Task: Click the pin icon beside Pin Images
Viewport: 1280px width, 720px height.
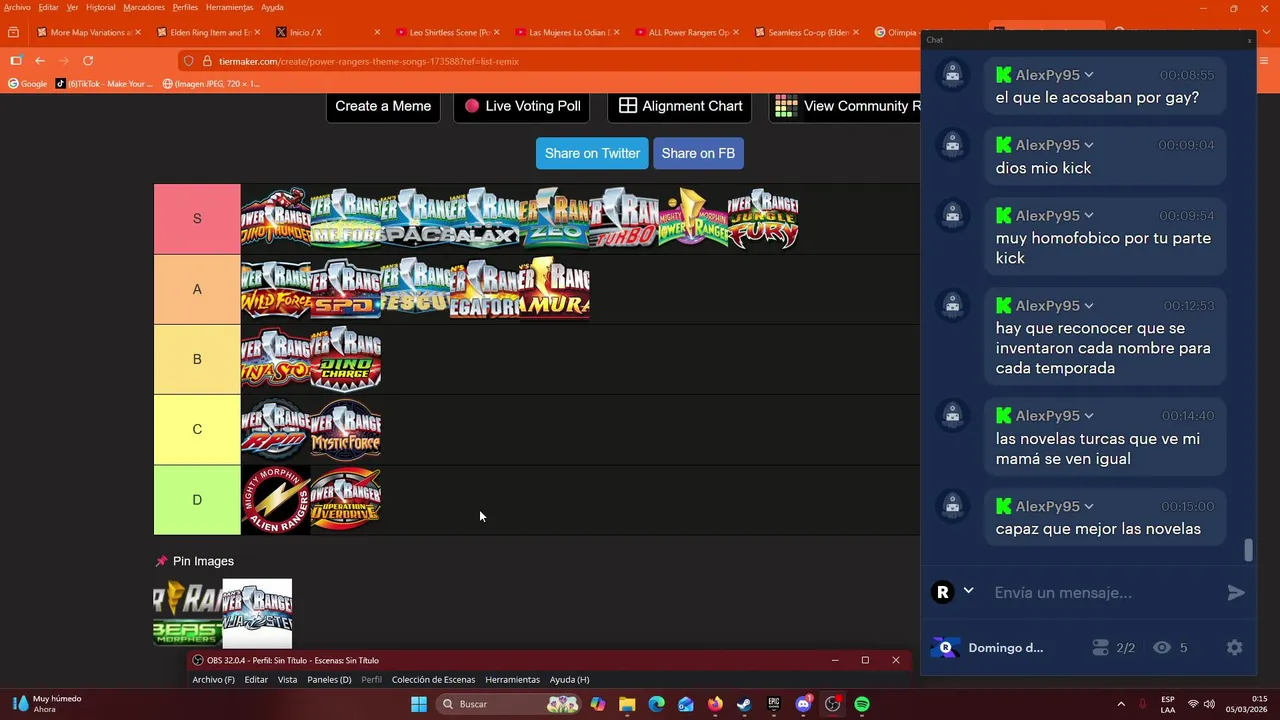Action: pos(162,561)
